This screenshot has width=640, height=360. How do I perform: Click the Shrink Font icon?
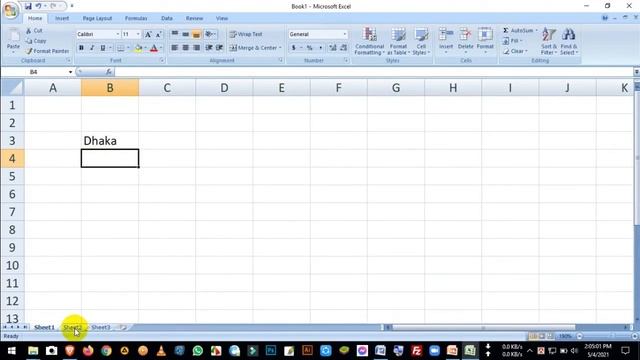tap(158, 34)
